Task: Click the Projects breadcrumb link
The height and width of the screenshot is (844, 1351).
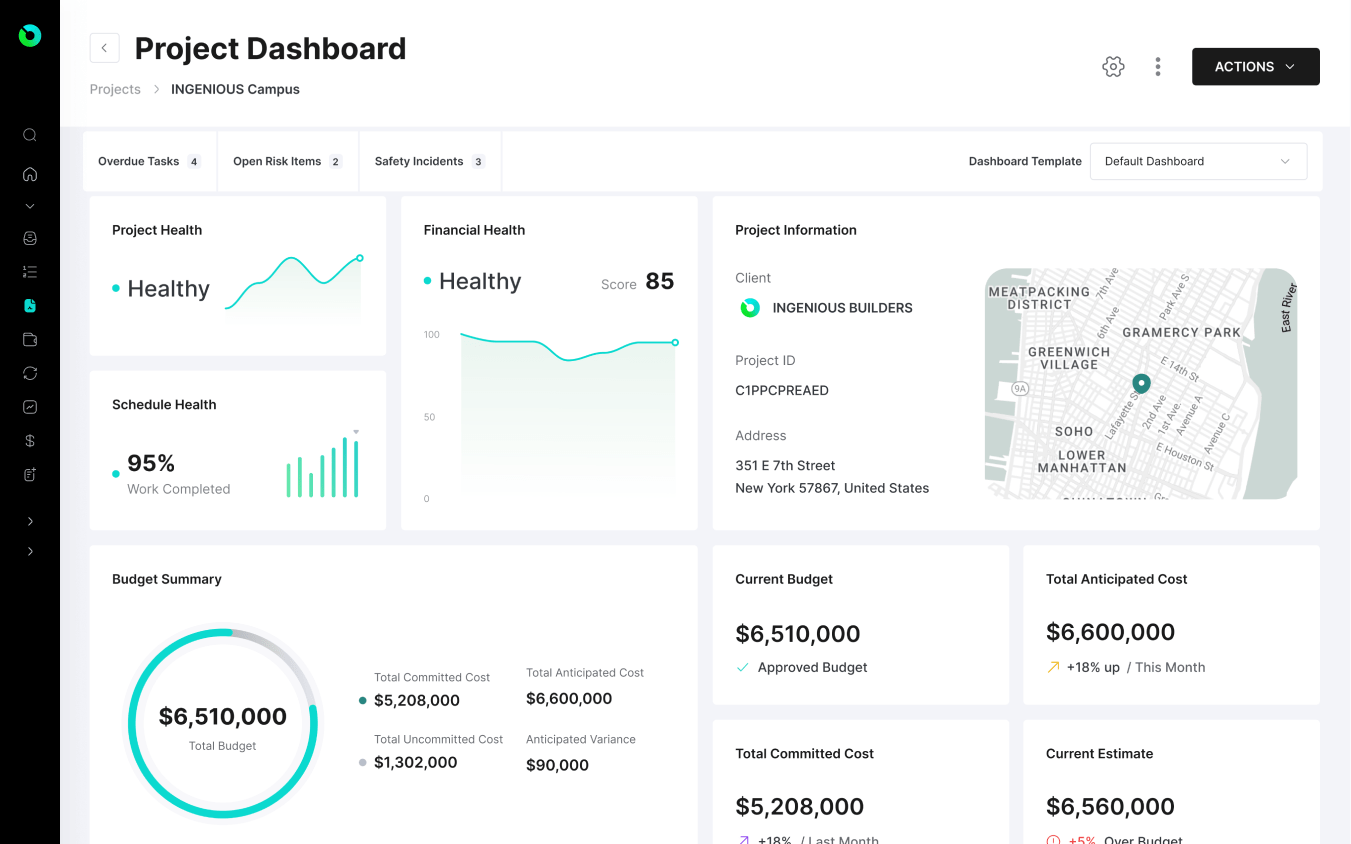Action: click(114, 89)
